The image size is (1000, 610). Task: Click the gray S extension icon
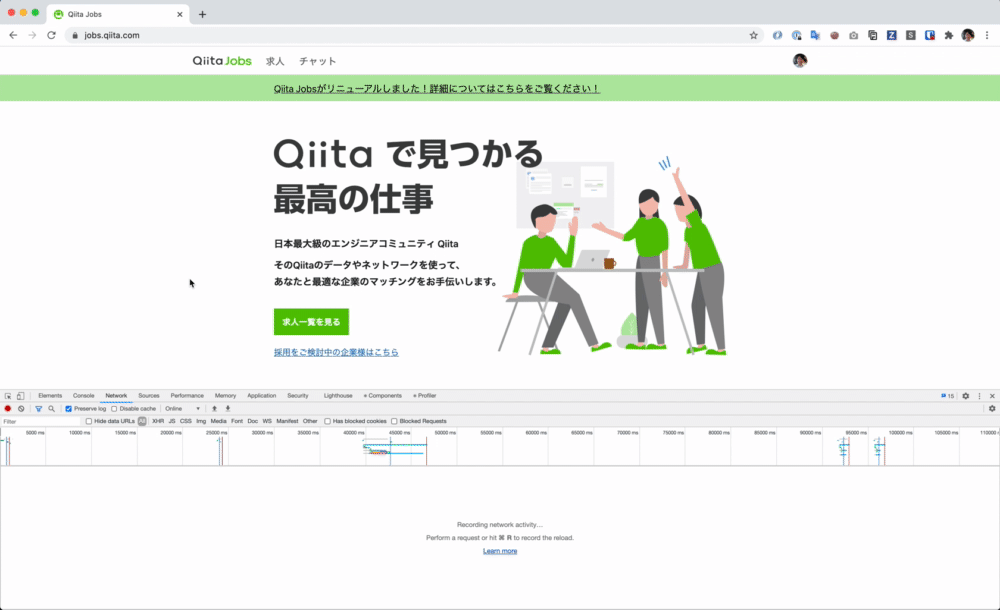click(x=911, y=35)
